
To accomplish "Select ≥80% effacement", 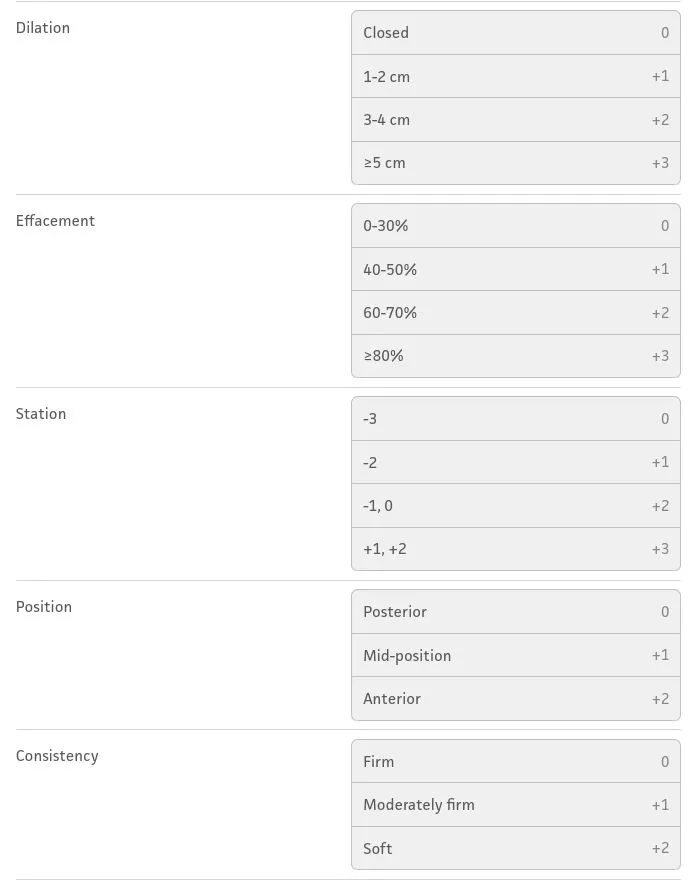I will [515, 356].
